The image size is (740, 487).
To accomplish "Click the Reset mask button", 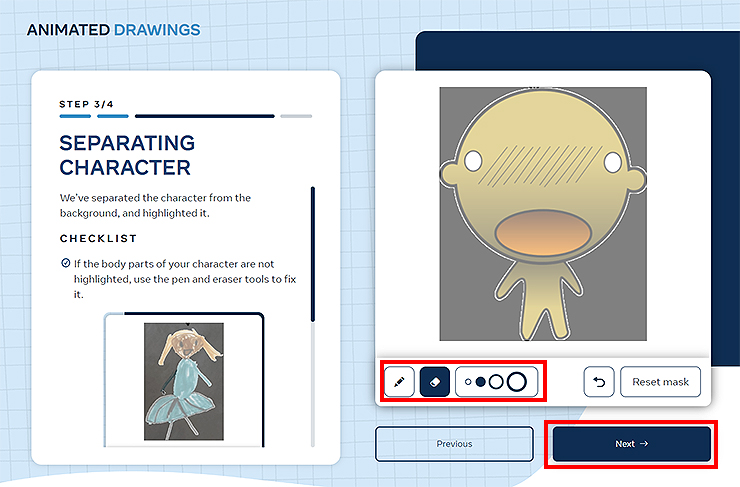I will (660, 381).
